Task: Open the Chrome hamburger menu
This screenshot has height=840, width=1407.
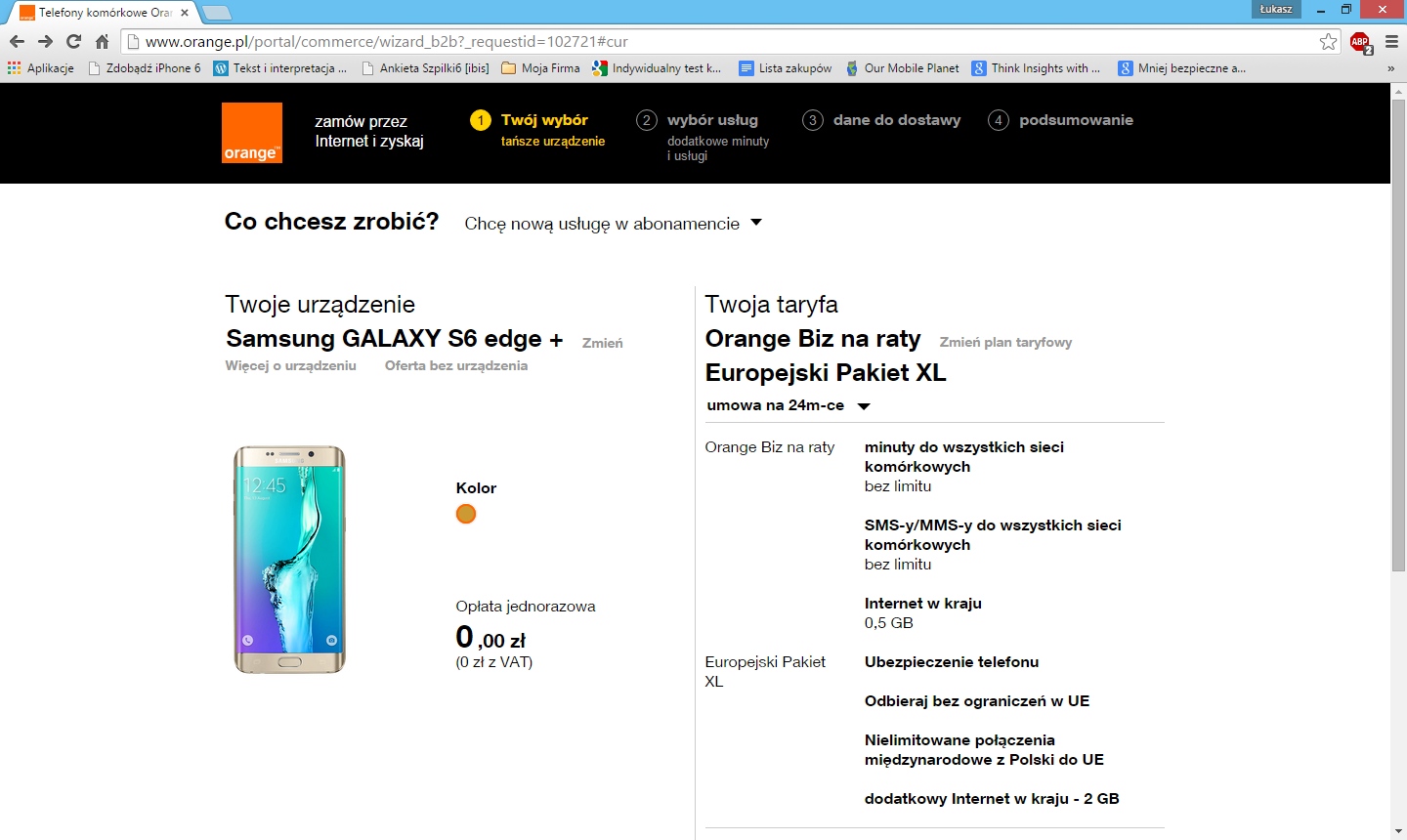Action: 1391,41
